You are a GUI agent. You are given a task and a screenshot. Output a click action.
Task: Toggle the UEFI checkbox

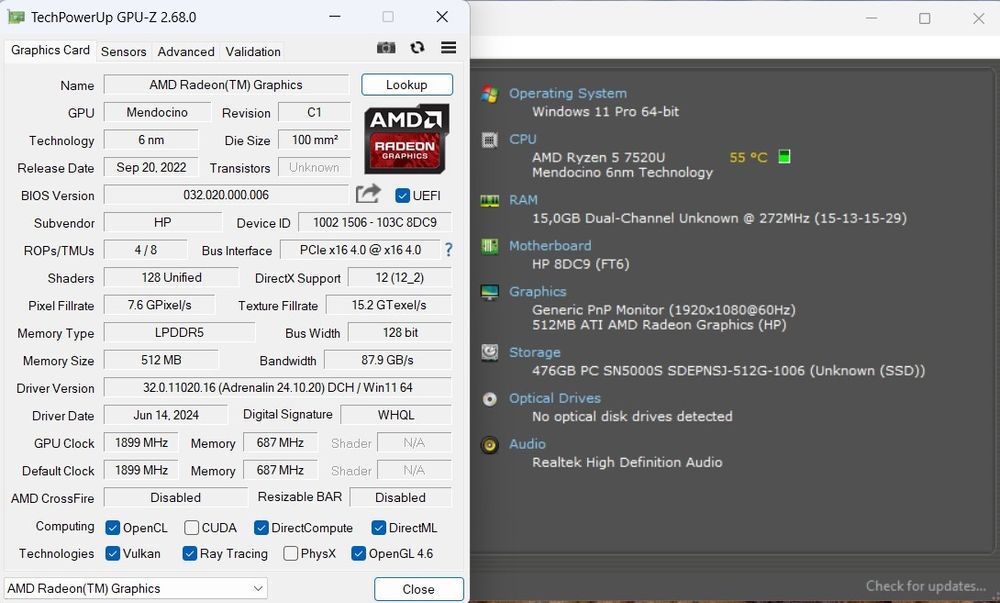[x=402, y=196]
